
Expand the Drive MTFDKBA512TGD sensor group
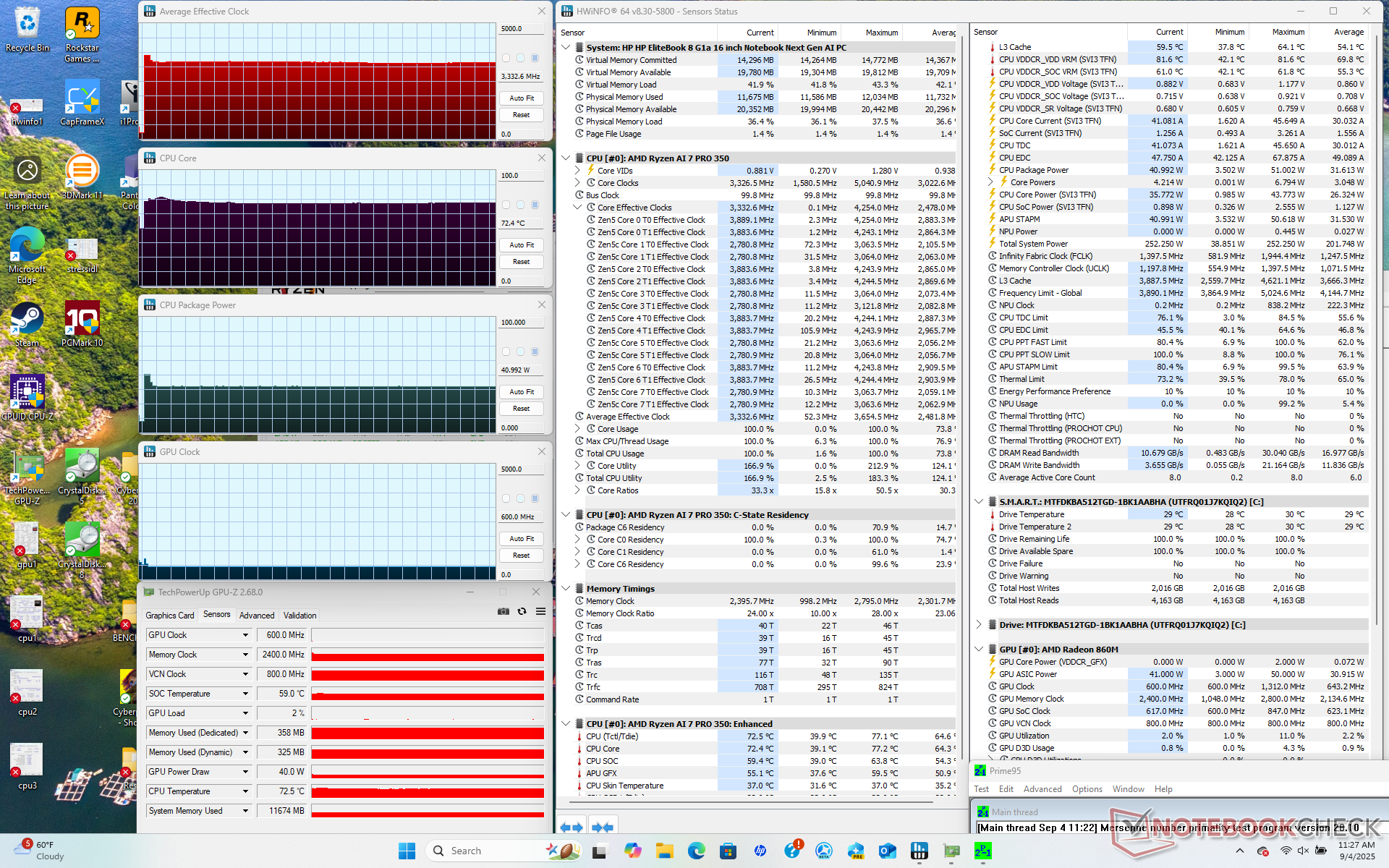tap(979, 624)
